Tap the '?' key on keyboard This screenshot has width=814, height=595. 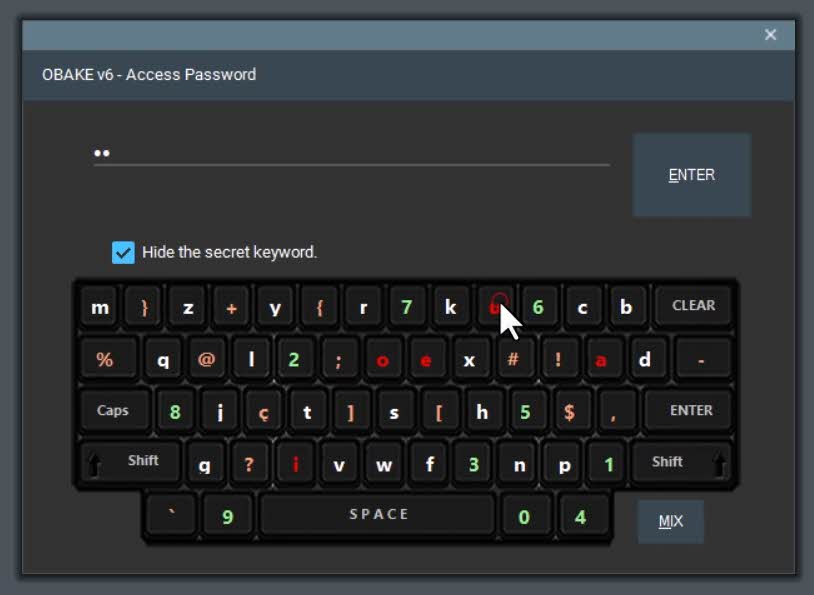(249, 464)
